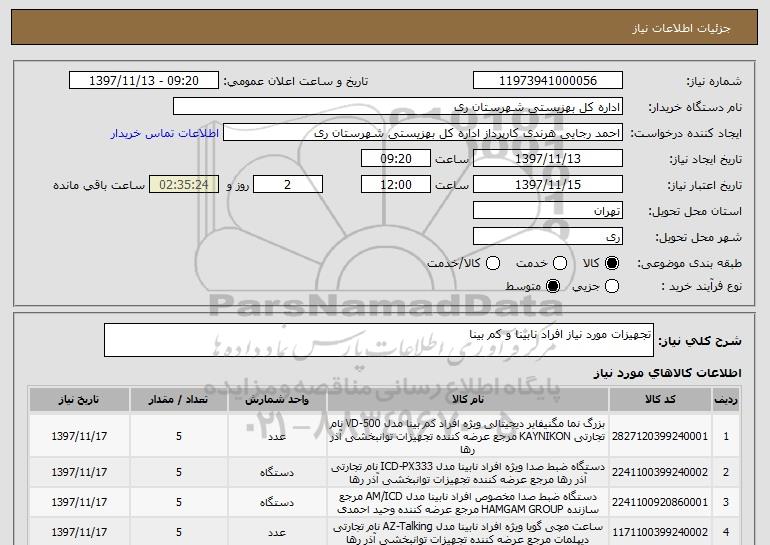The width and height of the screenshot is (770, 545).
Task: Click the validity time field 12:00
Action: coord(396,185)
